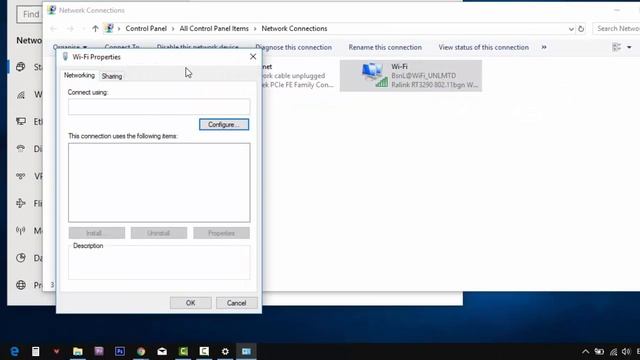Select Data usage icon in Settings sidebar
This screenshot has height=360, width=640.
pyautogui.click(x=21, y=258)
